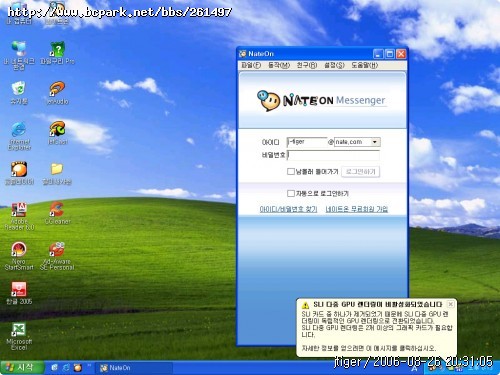Click the orange Quick Launch icon

point(78,367)
